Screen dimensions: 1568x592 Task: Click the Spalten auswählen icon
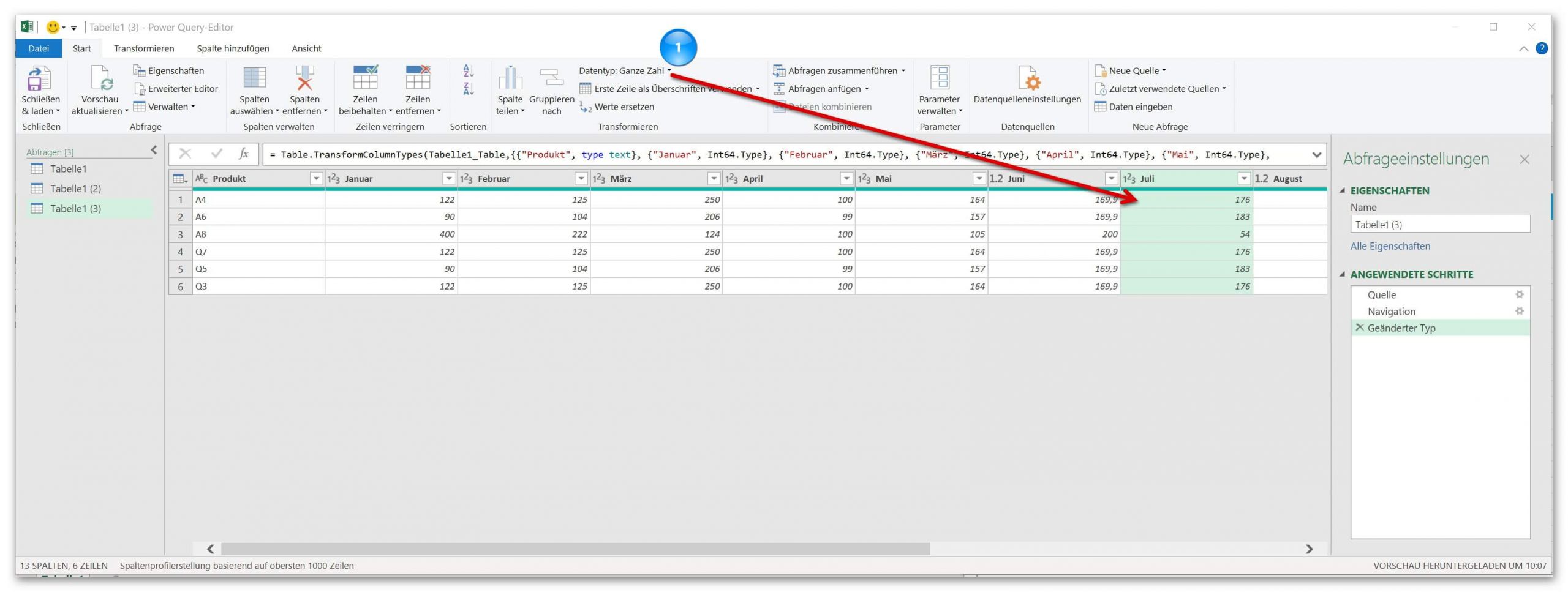click(254, 78)
